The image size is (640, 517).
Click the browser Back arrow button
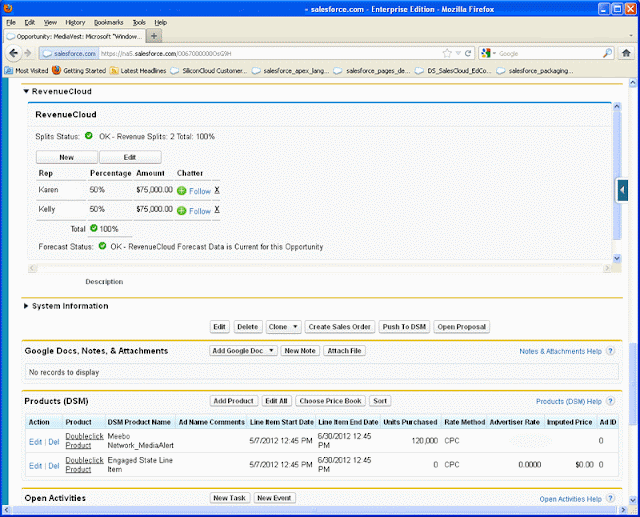click(13, 53)
